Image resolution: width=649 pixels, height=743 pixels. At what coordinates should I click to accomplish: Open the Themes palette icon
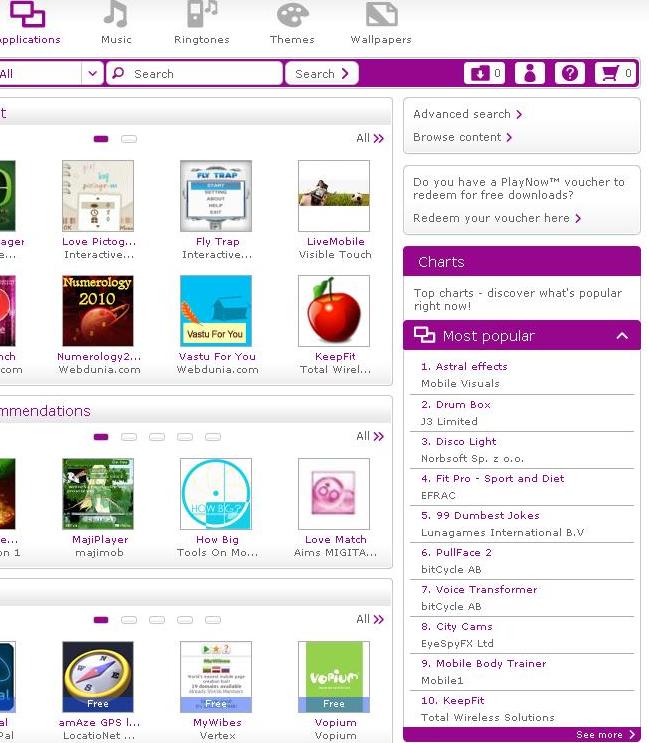tap(292, 15)
